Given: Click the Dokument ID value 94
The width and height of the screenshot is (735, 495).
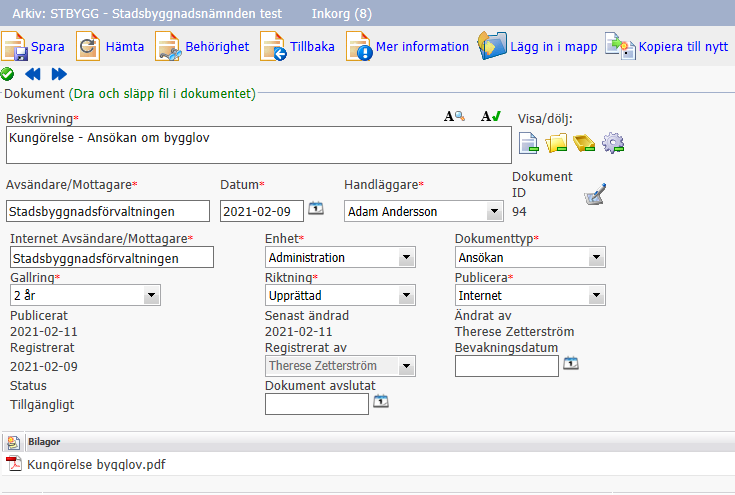Looking at the screenshot, I should point(519,212).
